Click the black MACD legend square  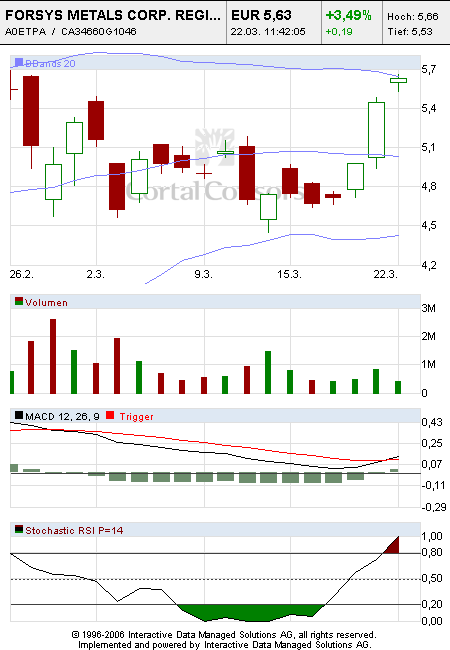(19, 415)
